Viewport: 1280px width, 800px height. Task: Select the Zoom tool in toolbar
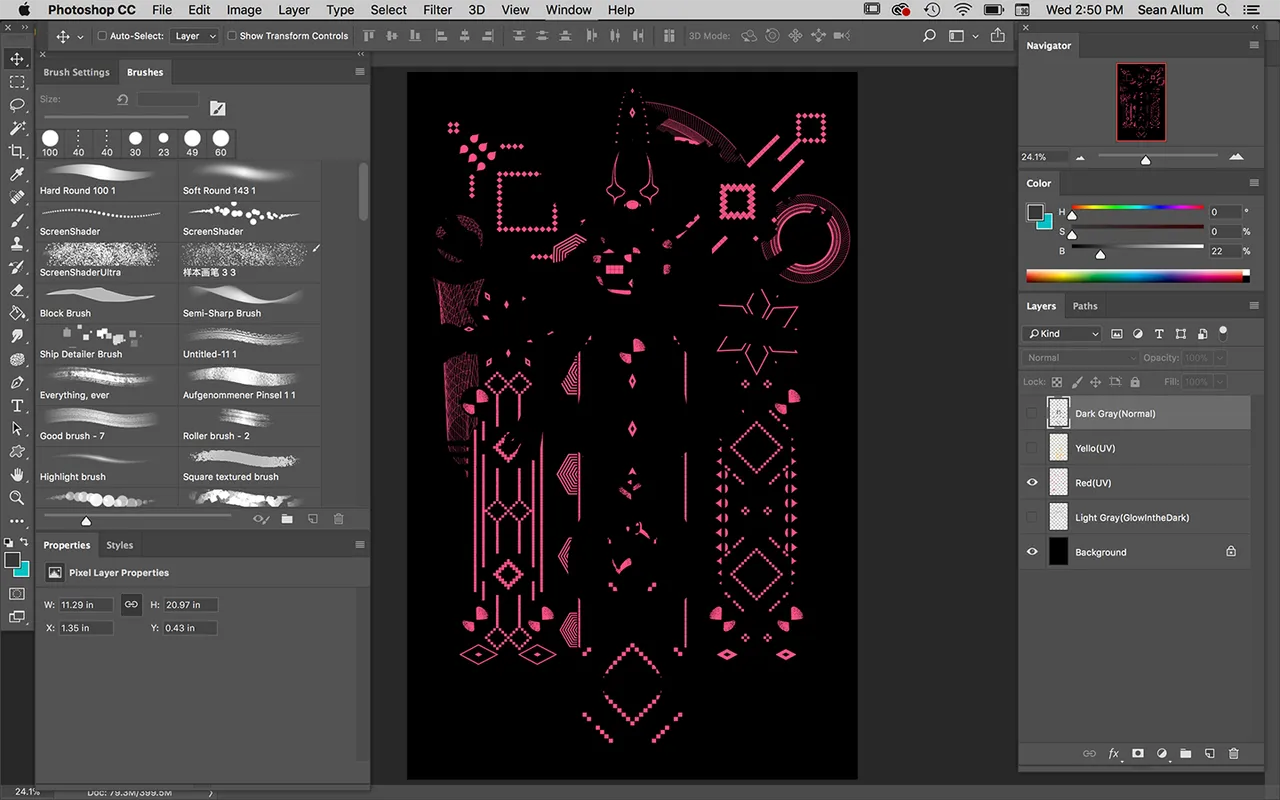(x=17, y=497)
